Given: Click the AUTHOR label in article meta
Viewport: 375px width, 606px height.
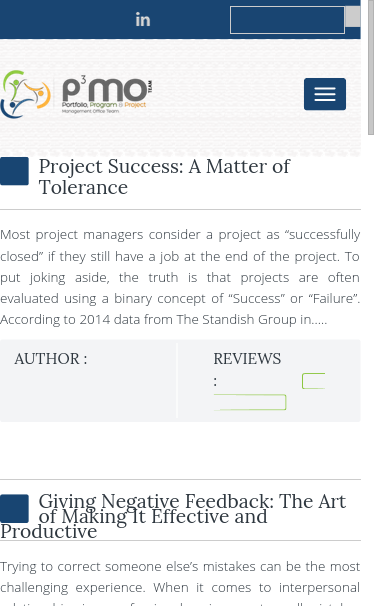Looking at the screenshot, I should tap(51, 359).
